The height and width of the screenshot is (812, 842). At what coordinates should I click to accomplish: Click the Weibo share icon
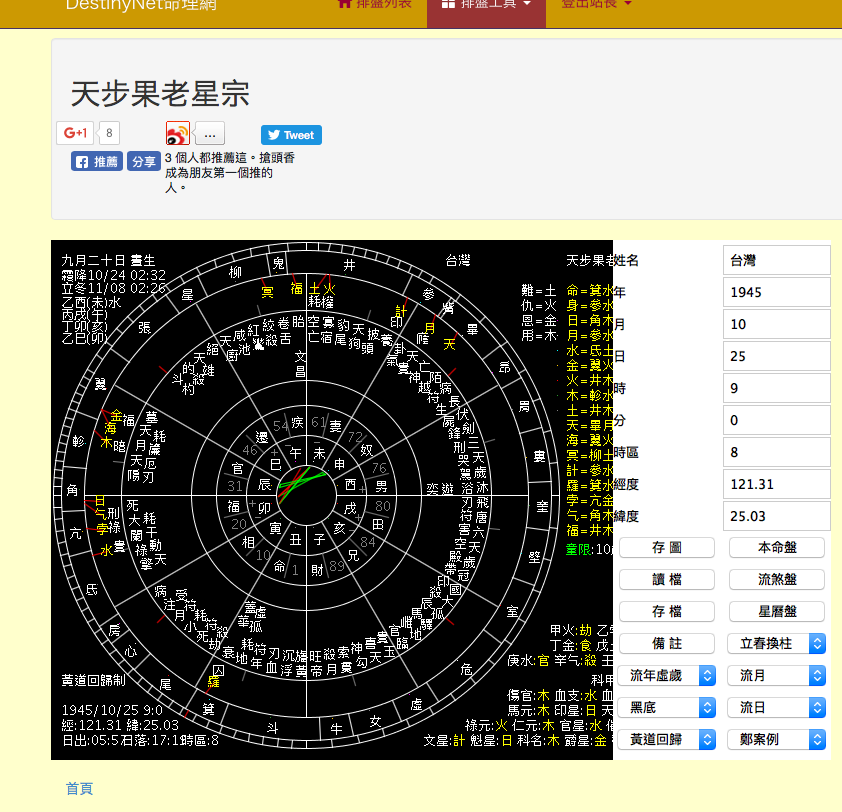tap(177, 134)
